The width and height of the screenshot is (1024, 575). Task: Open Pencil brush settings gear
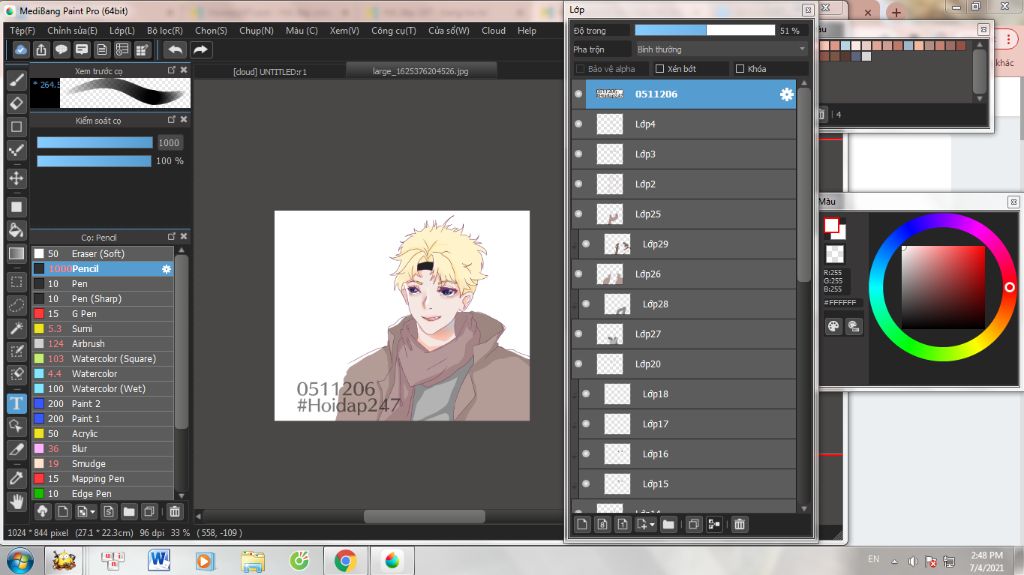pos(167,269)
